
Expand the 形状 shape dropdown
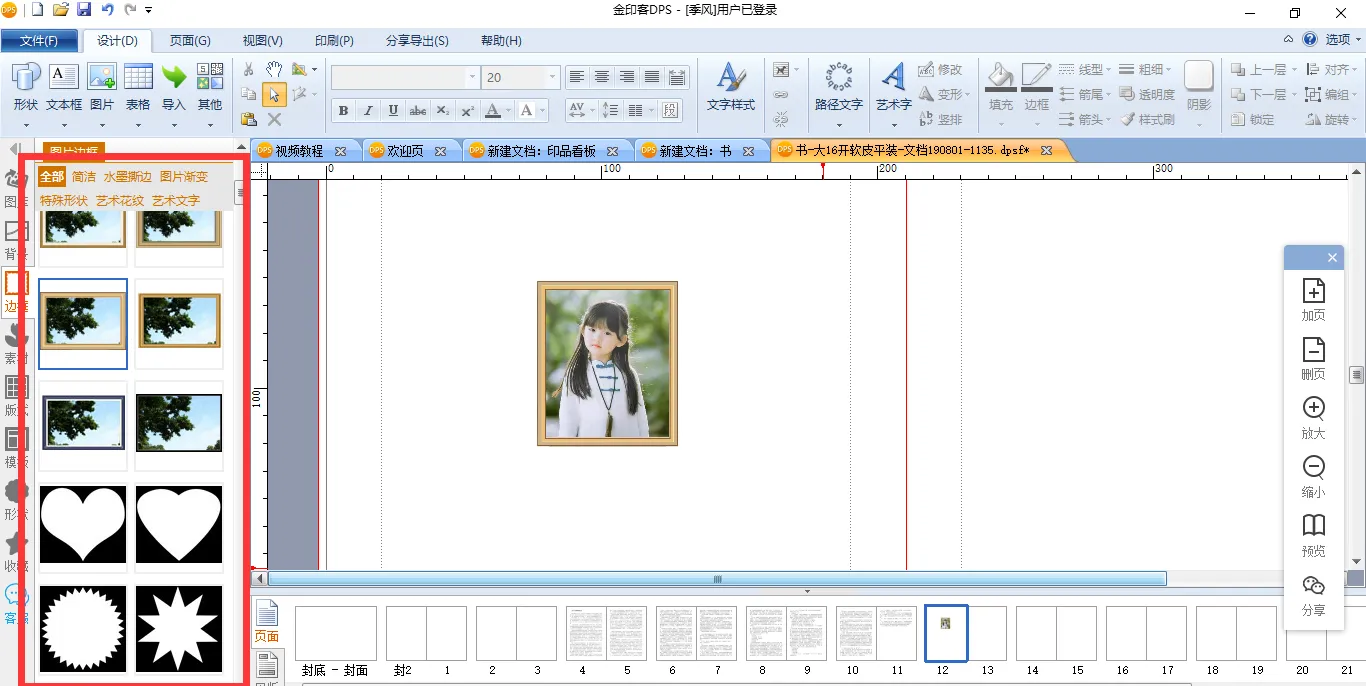click(x=26, y=126)
